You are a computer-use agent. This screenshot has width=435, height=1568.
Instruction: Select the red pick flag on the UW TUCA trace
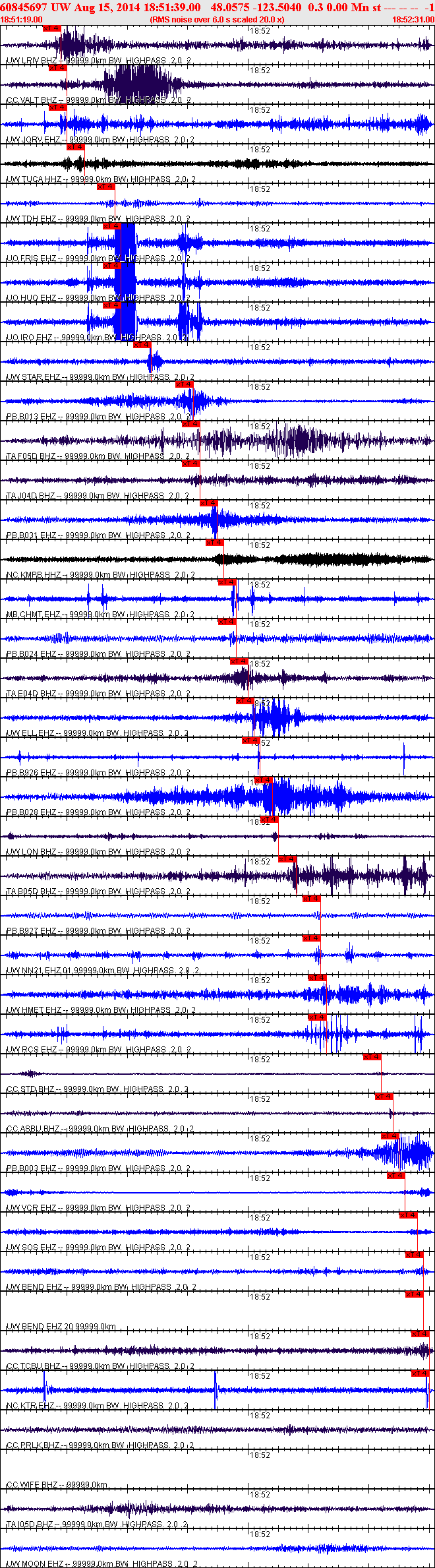click(x=76, y=147)
